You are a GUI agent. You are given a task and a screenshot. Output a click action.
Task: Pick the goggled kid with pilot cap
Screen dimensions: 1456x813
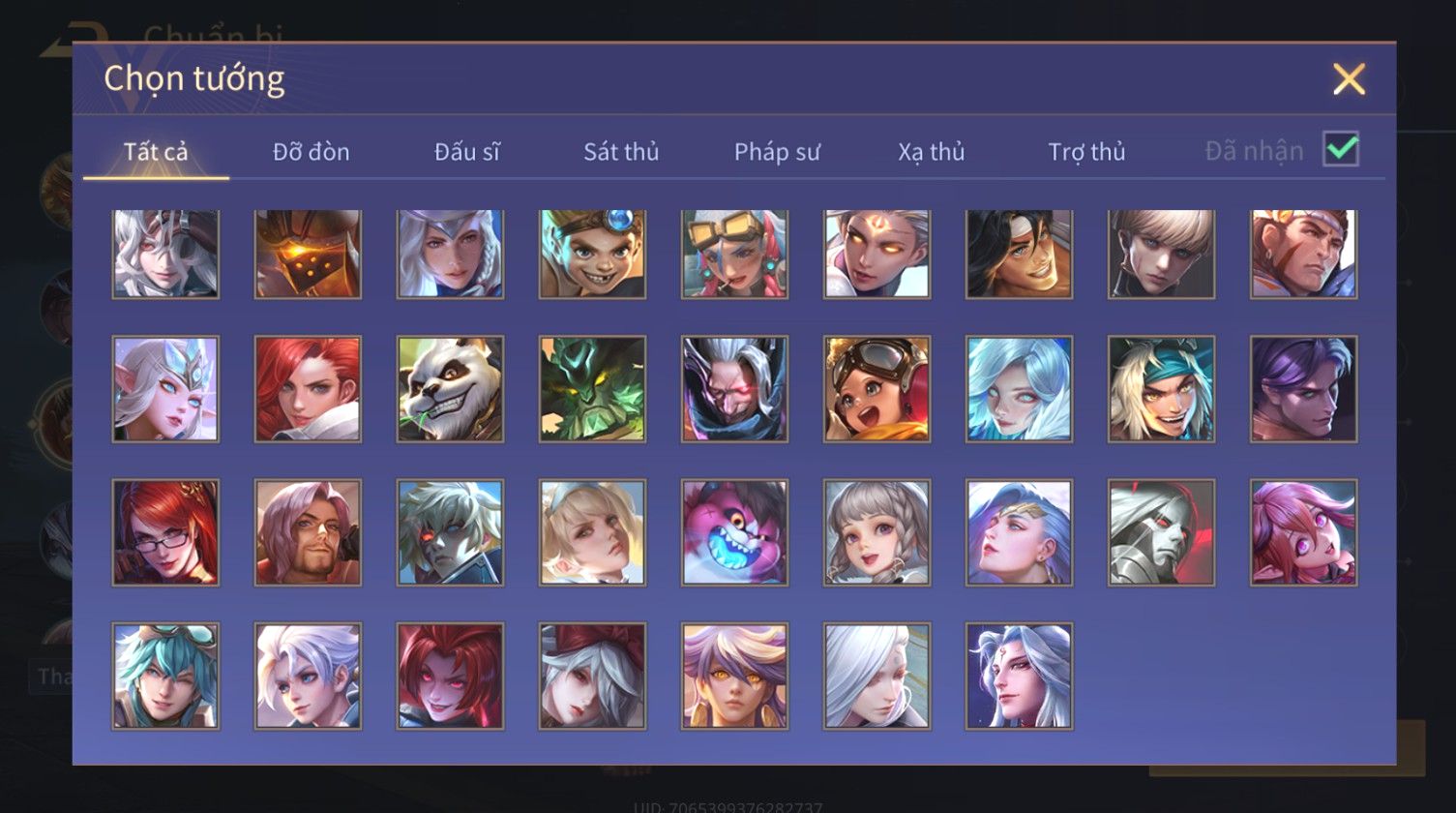[x=877, y=389]
